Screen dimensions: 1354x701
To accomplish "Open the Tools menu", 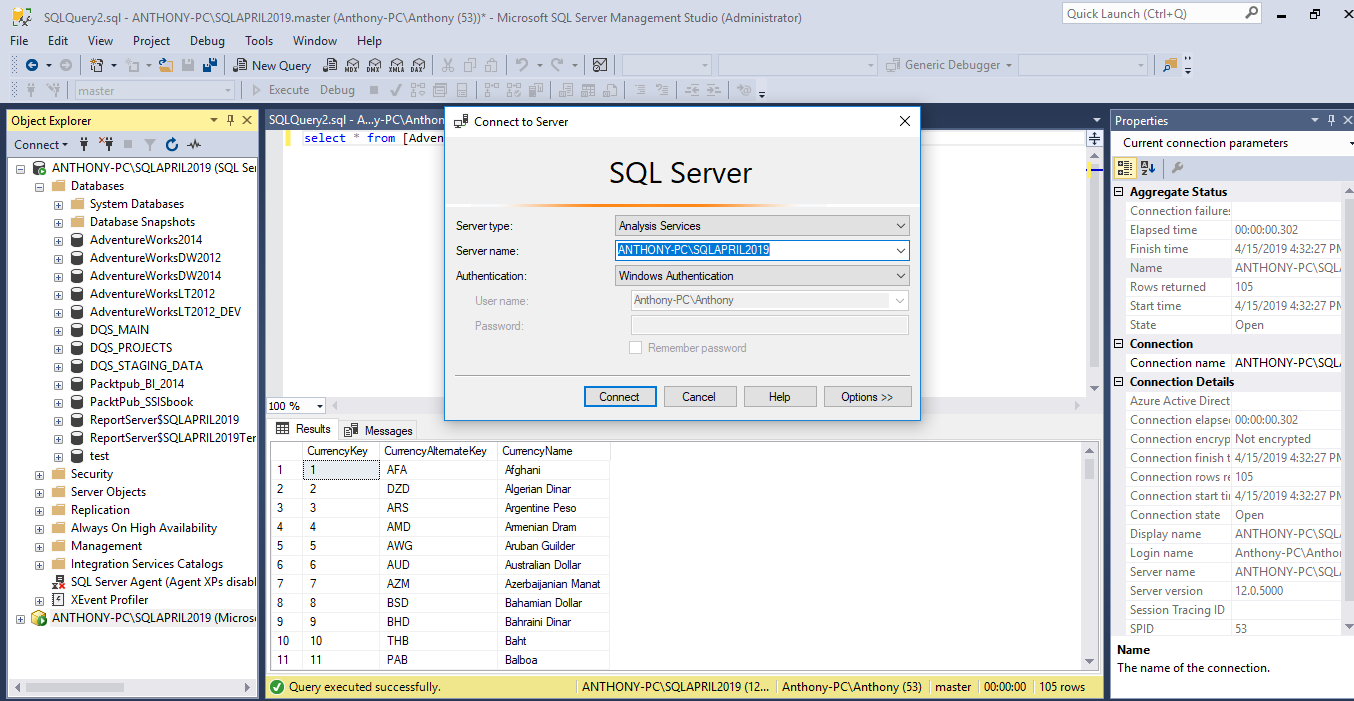I will coord(259,41).
